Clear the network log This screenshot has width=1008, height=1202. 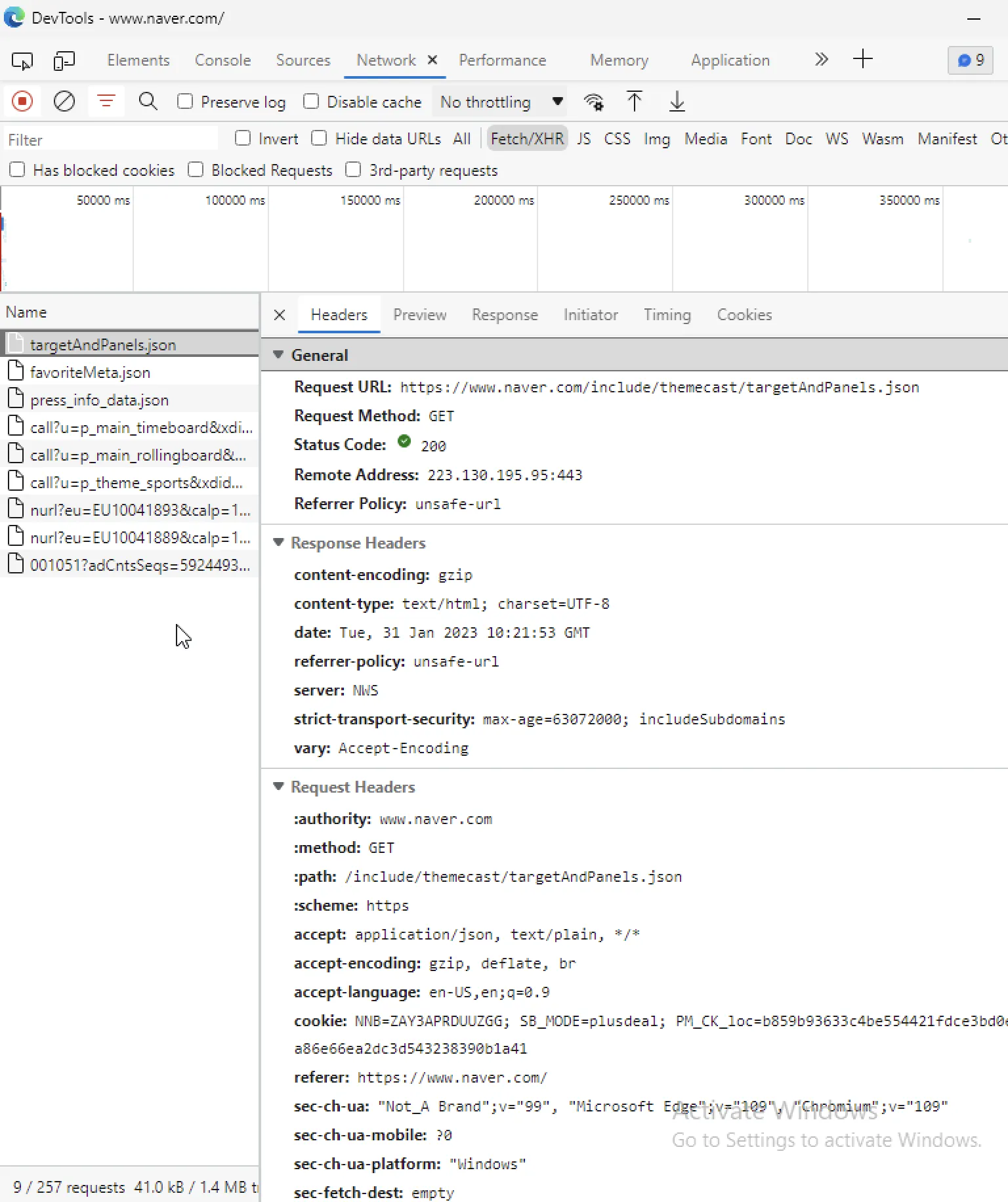(x=64, y=102)
